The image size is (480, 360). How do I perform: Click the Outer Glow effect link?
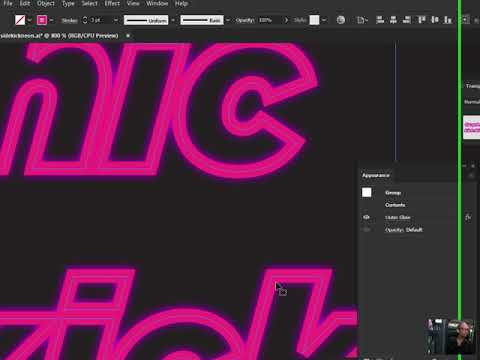pos(398,217)
